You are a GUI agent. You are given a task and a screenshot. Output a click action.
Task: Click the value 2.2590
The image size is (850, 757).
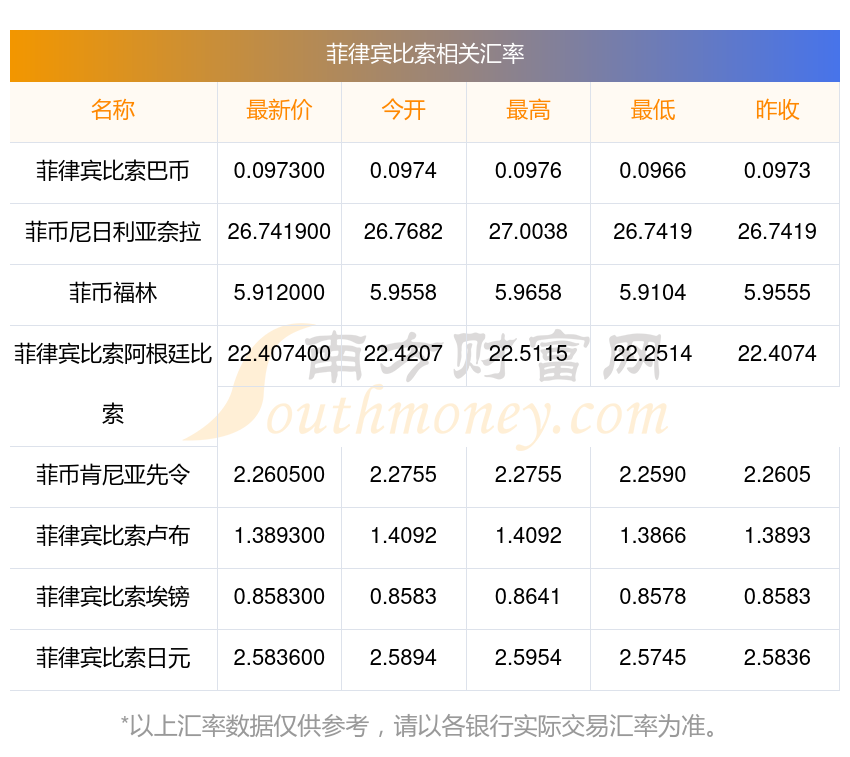tap(653, 475)
